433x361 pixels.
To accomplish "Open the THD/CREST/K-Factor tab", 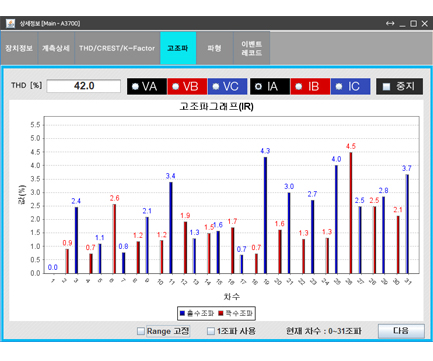I will (117, 48).
